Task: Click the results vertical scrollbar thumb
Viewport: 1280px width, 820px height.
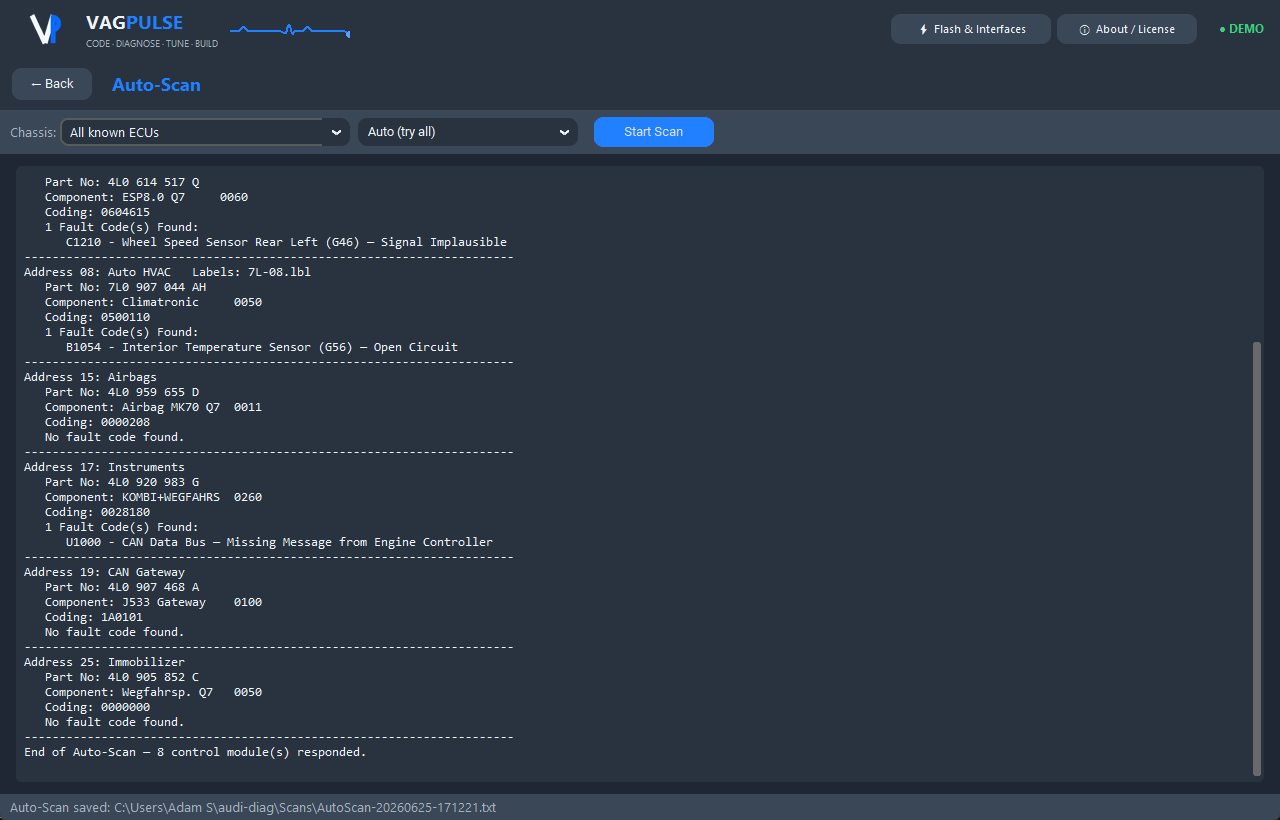Action: [1257, 558]
